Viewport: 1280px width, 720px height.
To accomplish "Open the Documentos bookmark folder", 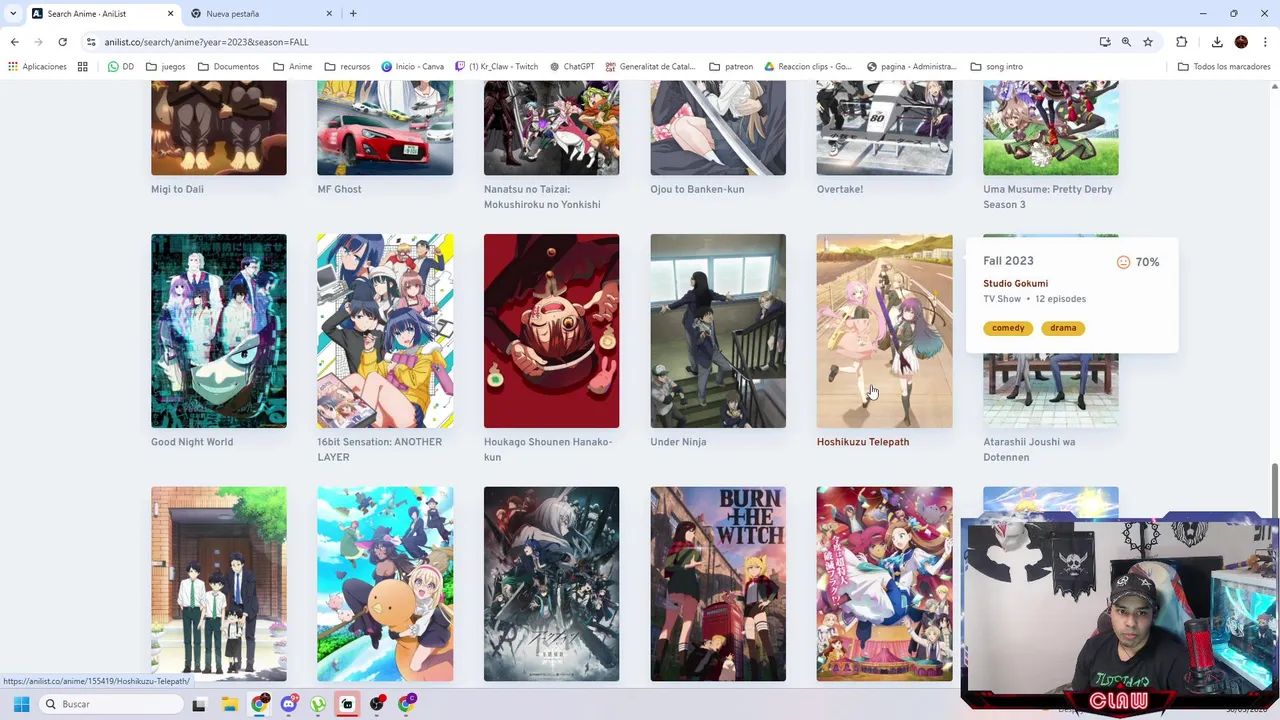I will [x=228, y=67].
